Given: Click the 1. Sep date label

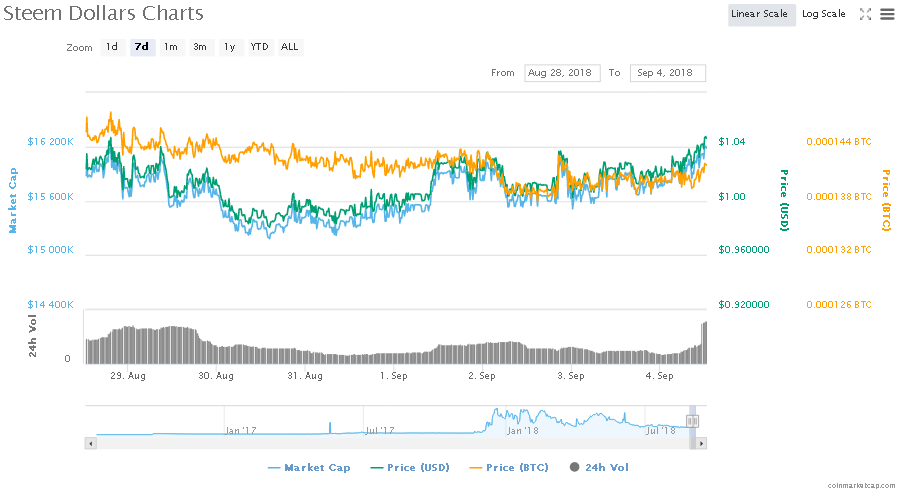Looking at the screenshot, I should [x=393, y=376].
